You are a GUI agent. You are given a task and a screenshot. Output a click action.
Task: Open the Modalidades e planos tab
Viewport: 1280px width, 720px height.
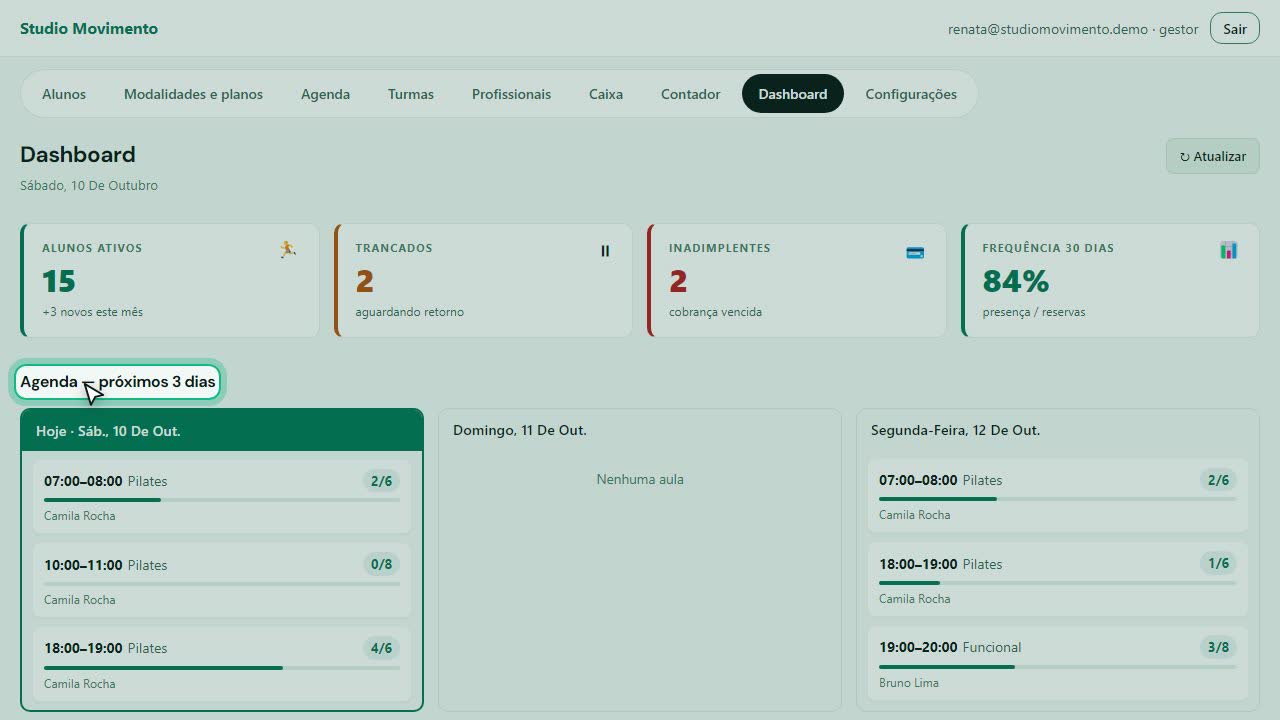(x=193, y=94)
